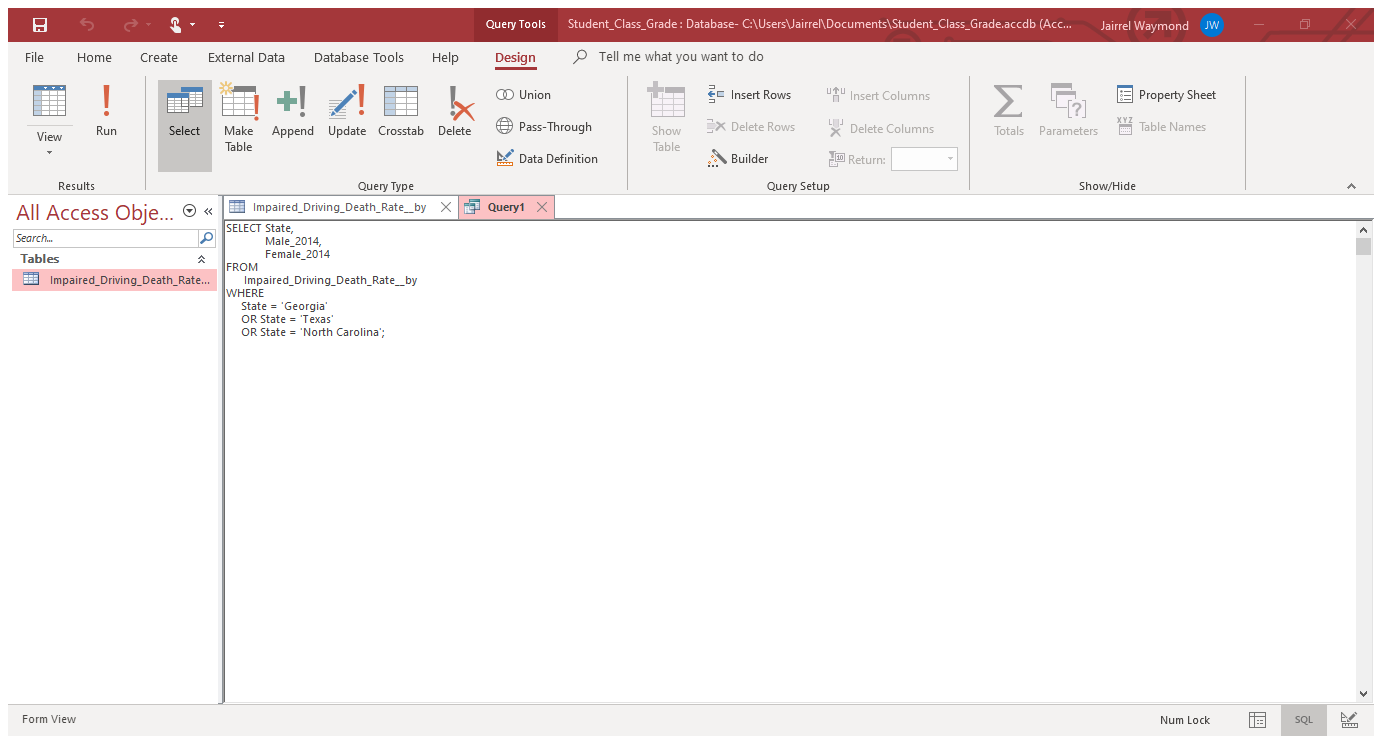Select the Delete query icon
The image size is (1382, 744).
point(454,112)
